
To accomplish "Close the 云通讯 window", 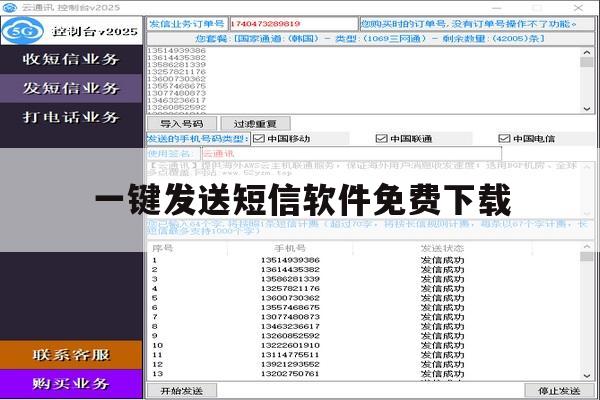I will 578,7.
